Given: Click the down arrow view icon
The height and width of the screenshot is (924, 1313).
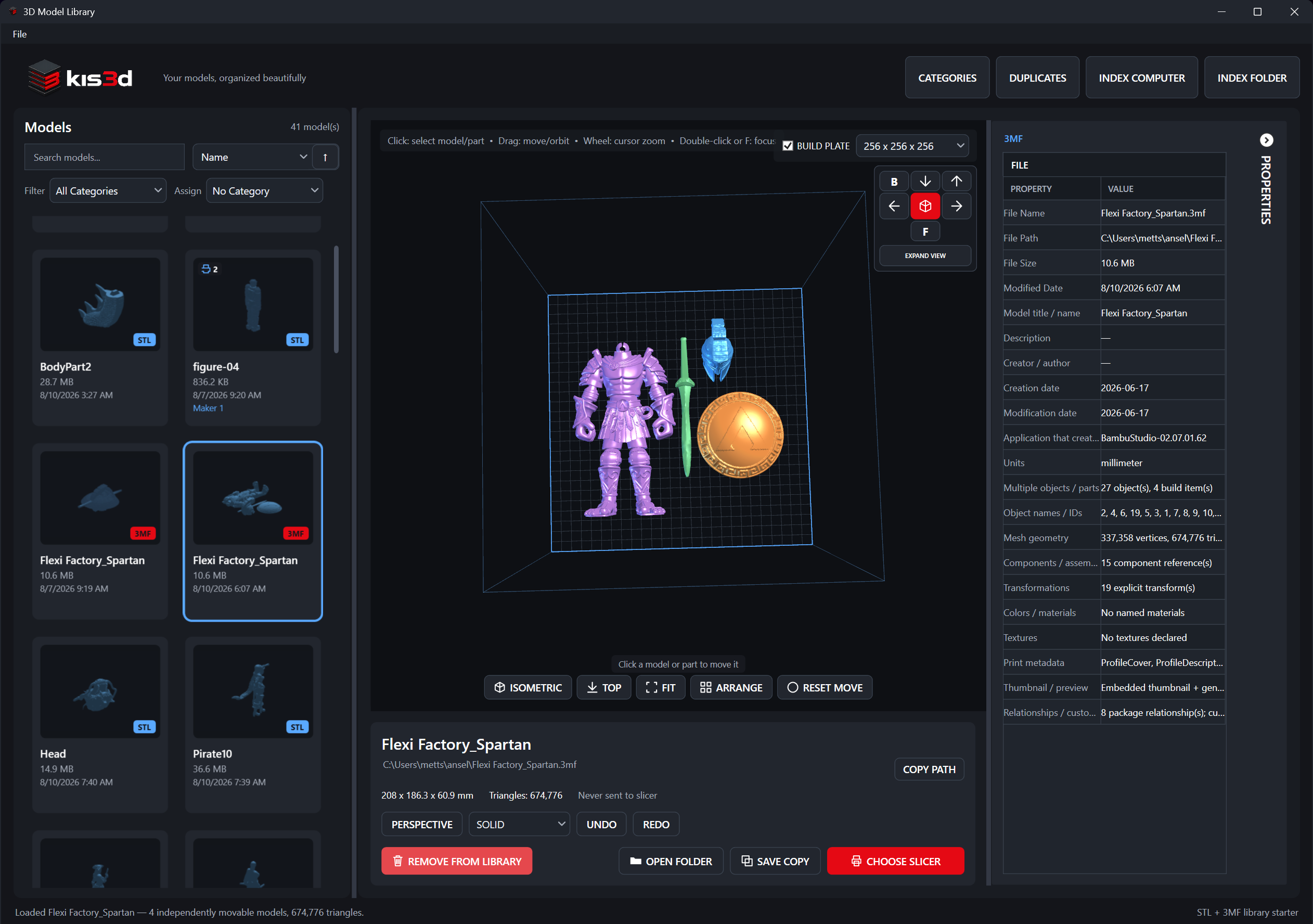Looking at the screenshot, I should click(925, 181).
